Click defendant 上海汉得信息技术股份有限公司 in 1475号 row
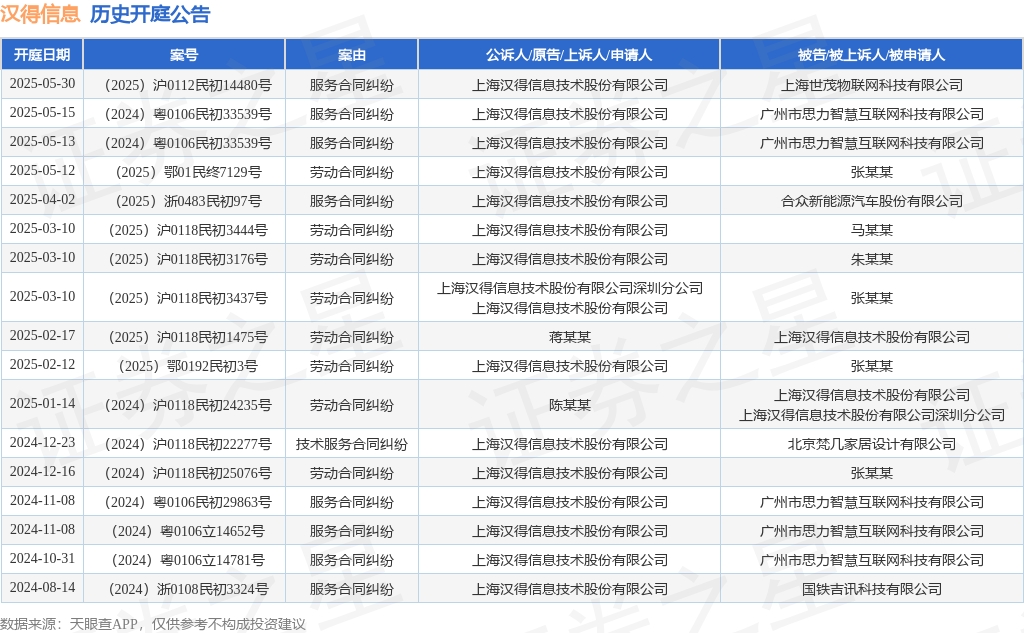1024x633 pixels. click(872, 337)
